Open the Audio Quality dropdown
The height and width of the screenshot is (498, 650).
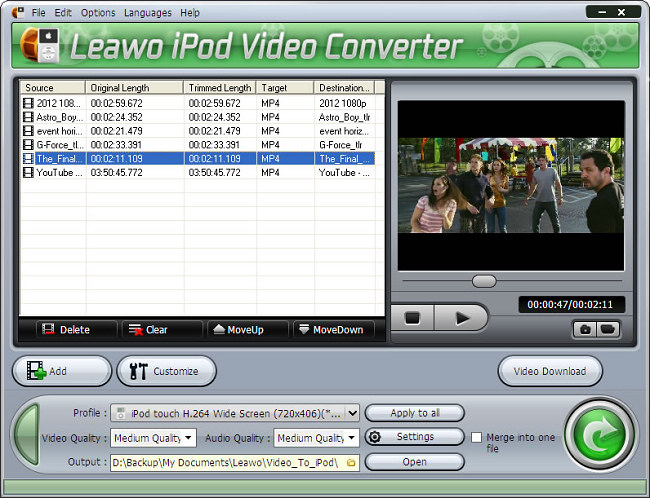click(352, 437)
